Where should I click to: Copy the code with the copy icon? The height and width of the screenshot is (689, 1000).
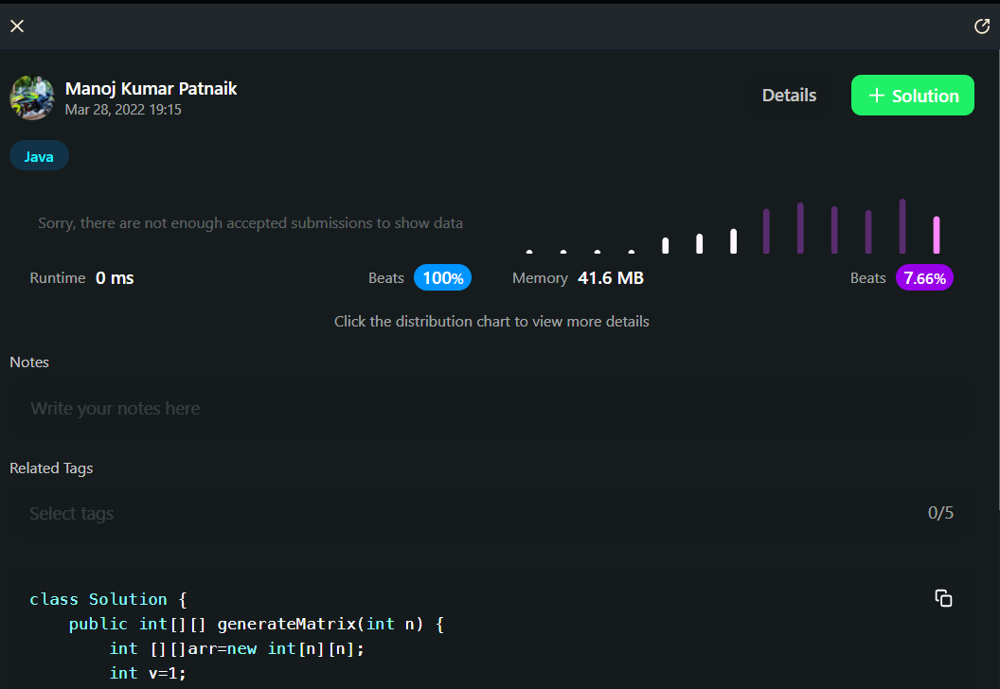(x=943, y=598)
